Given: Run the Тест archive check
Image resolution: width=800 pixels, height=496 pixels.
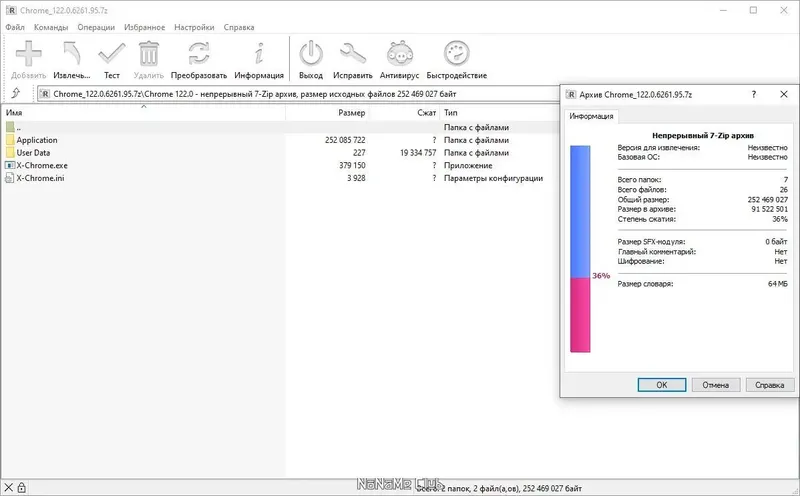Looking at the screenshot, I should [x=112, y=54].
